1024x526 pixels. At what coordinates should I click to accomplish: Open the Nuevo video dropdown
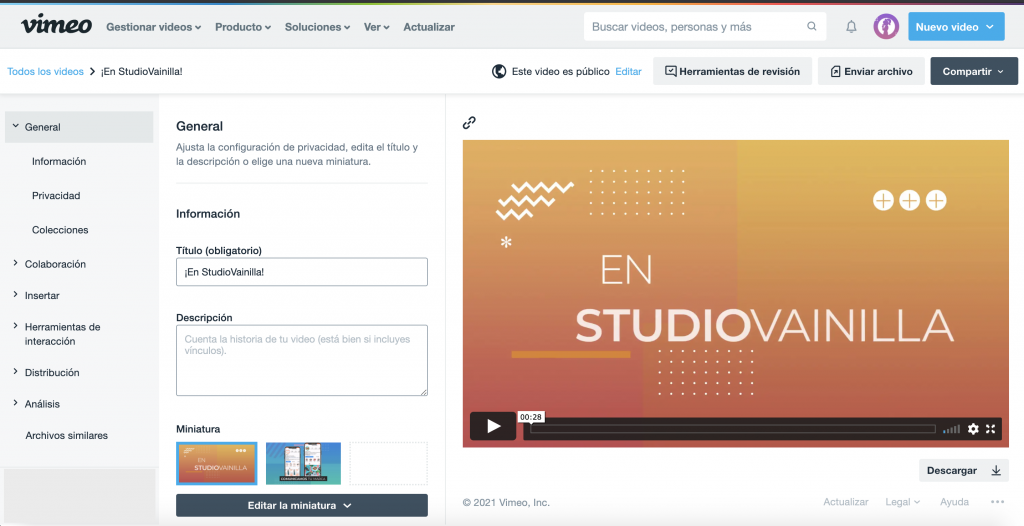956,27
